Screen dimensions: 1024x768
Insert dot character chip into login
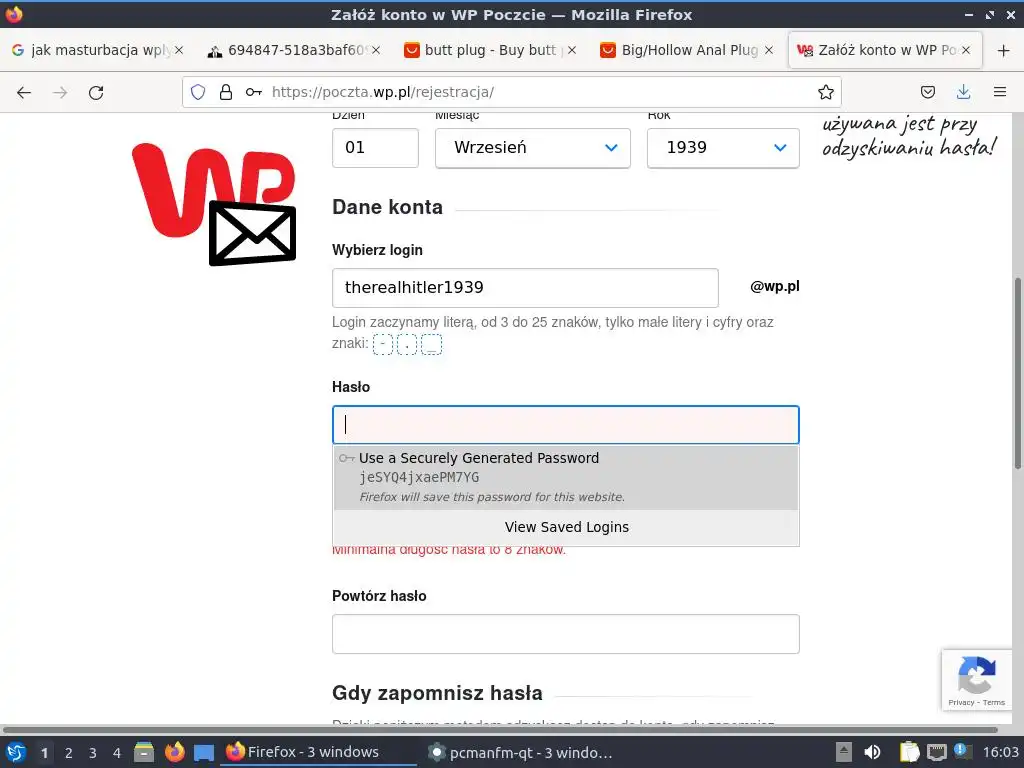coord(407,344)
